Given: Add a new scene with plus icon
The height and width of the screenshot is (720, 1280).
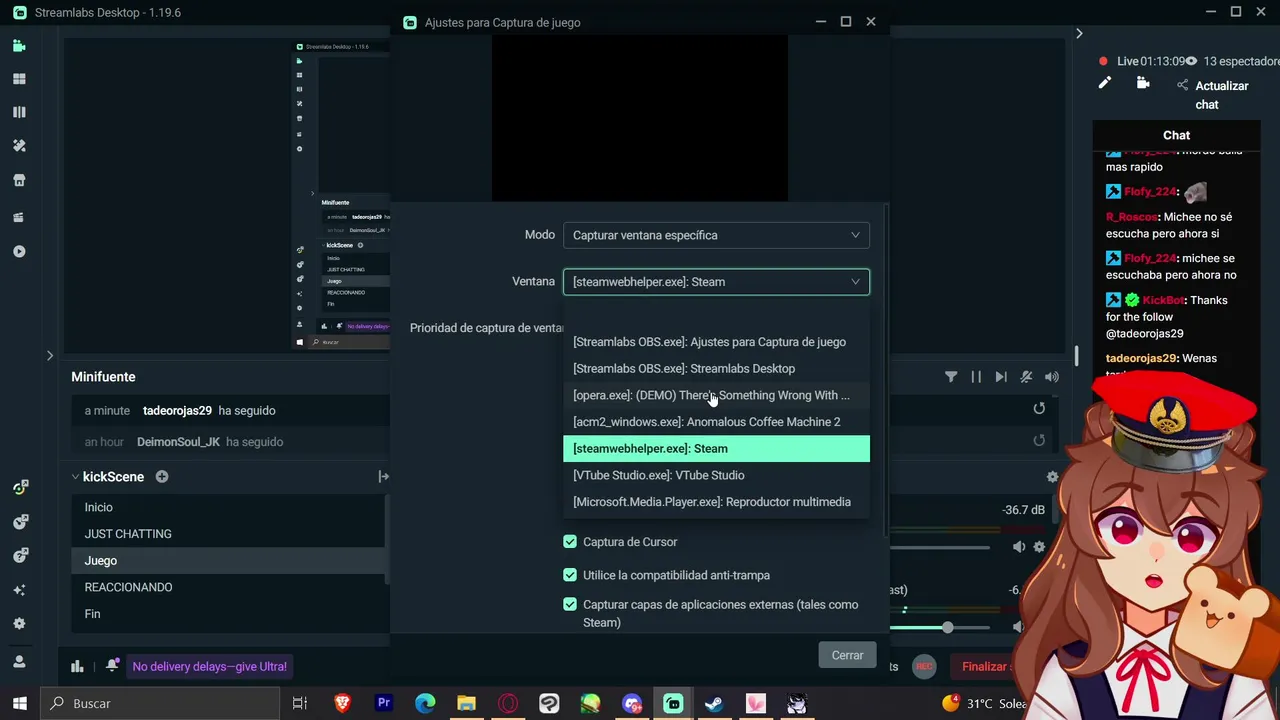Looking at the screenshot, I should coord(162,477).
